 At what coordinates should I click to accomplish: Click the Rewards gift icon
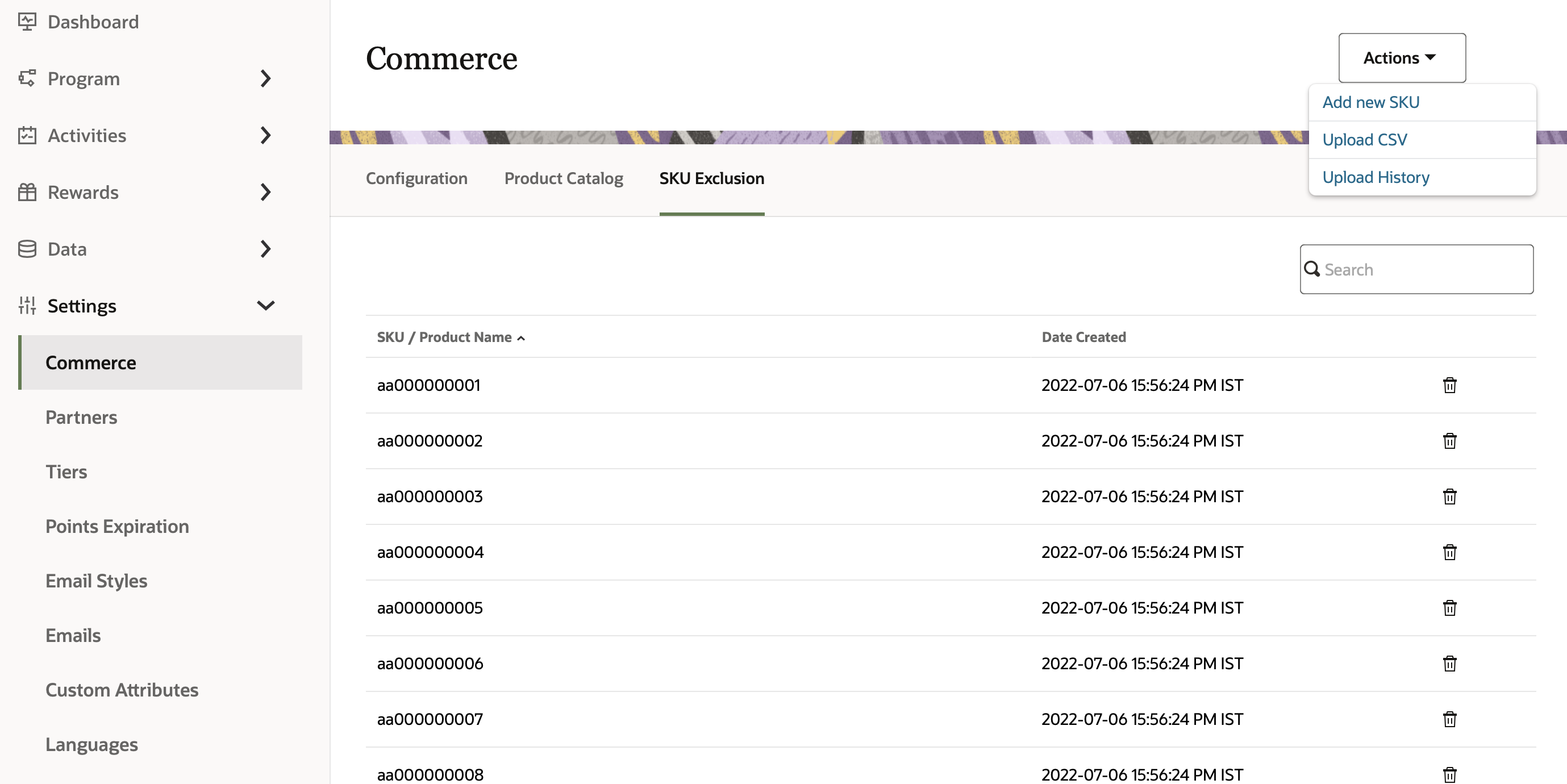27,192
